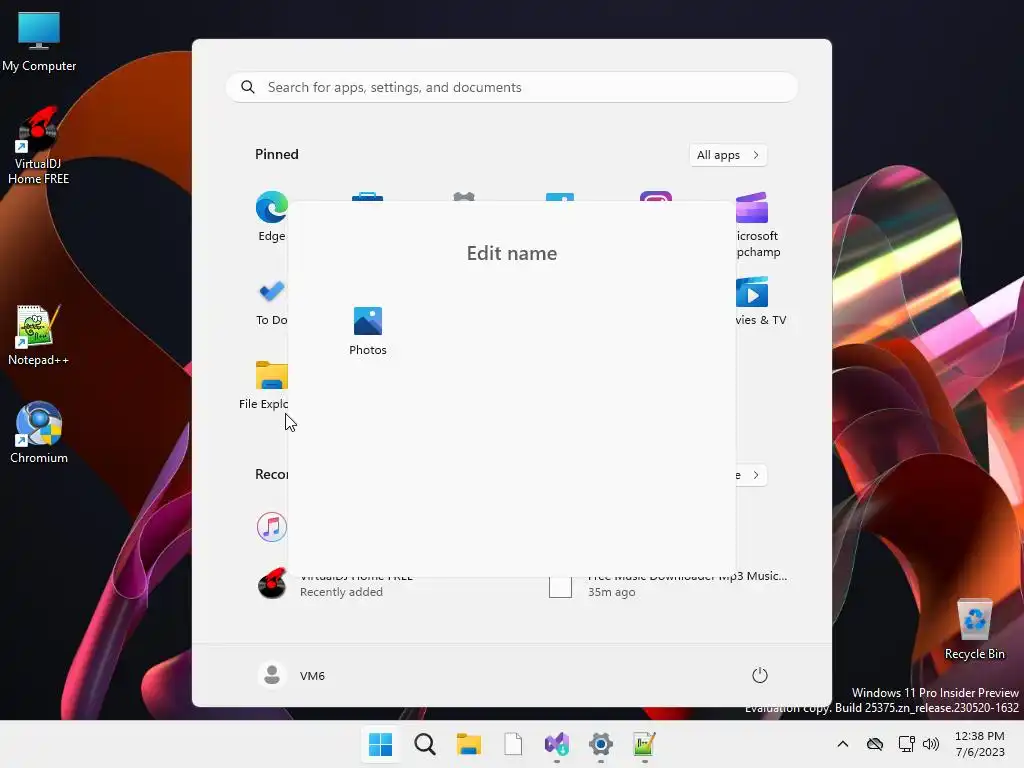Click the magnifier icon in search box
The width and height of the screenshot is (1024, 768).
[248, 88]
